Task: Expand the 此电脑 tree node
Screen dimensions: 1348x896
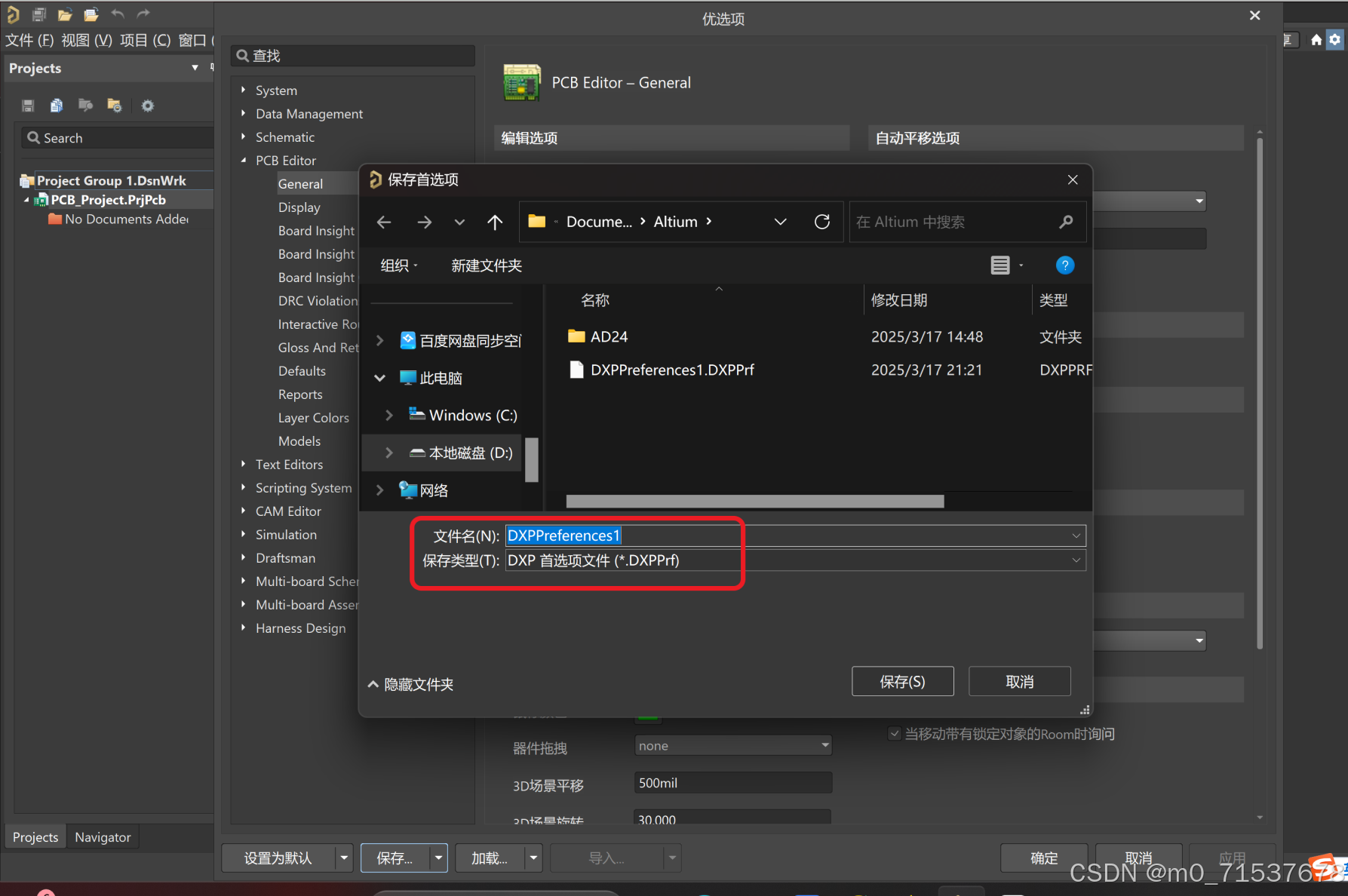Action: pyautogui.click(x=380, y=378)
